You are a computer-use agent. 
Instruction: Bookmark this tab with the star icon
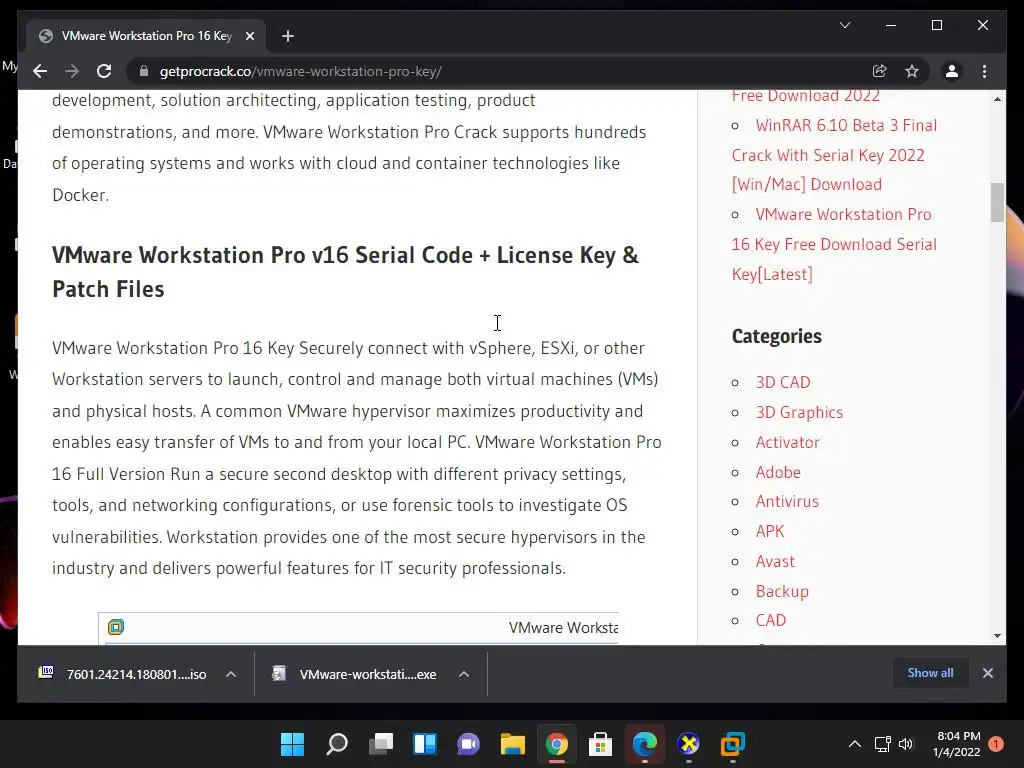[912, 71]
